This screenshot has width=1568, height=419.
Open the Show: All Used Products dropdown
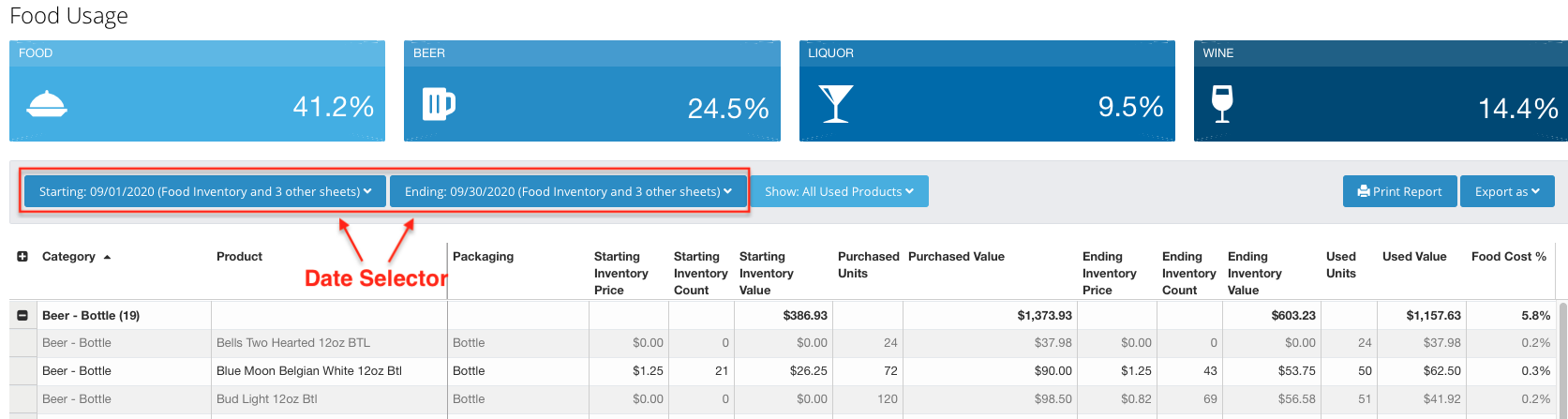(839, 191)
